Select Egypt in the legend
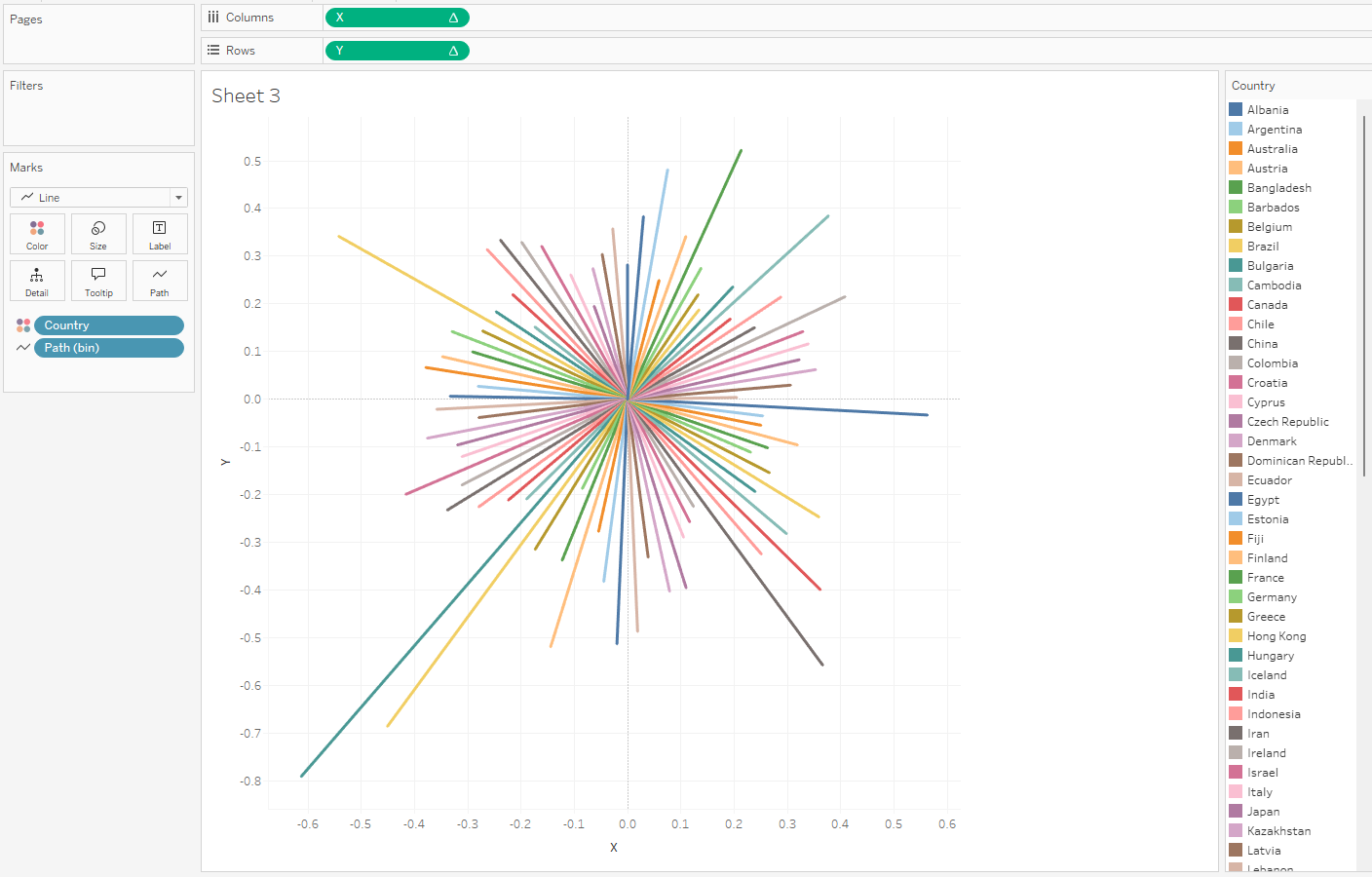Screen dimensions: 1372x877 [x=1264, y=500]
